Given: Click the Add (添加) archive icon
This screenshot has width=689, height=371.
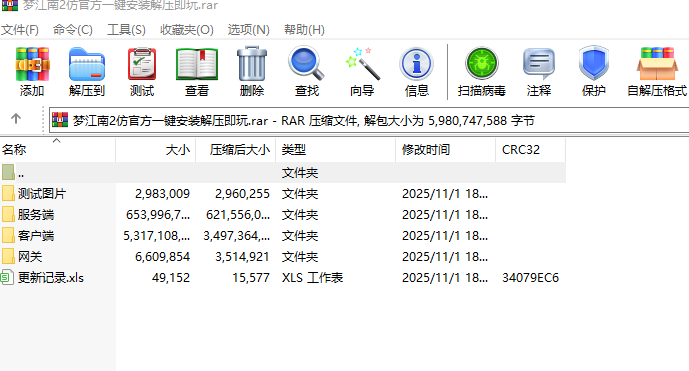Looking at the screenshot, I should (x=32, y=64).
